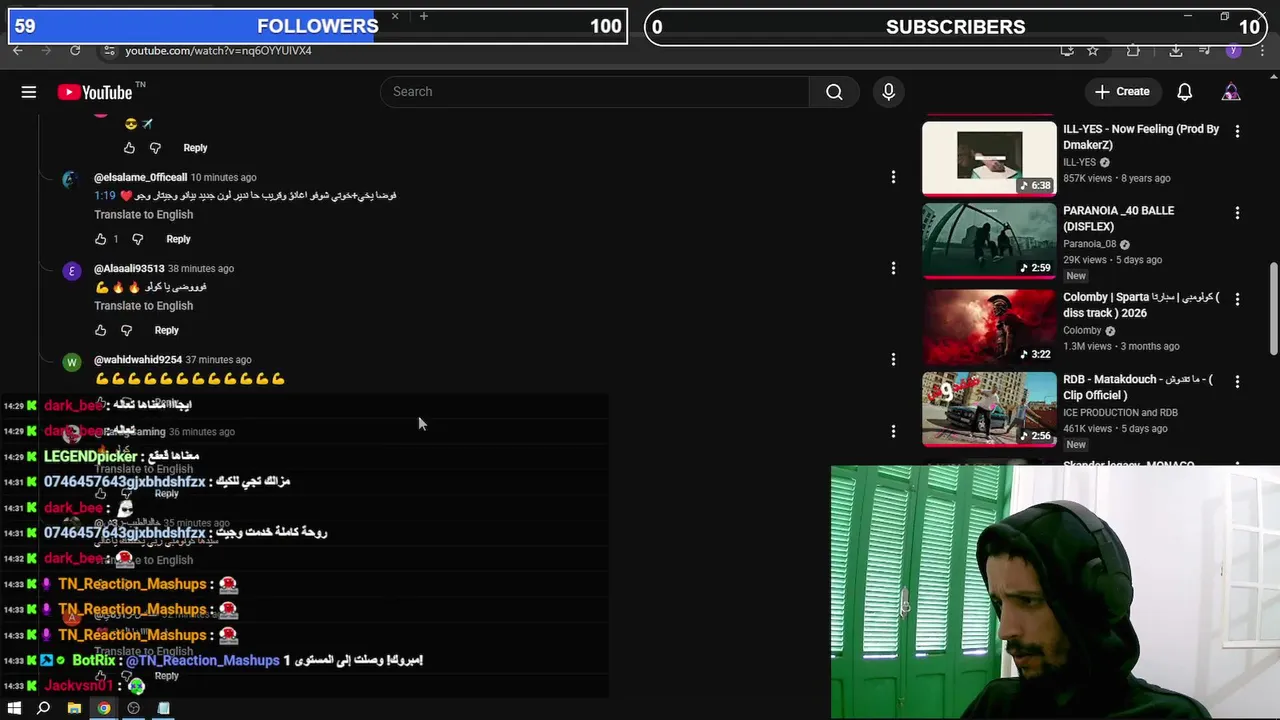Viewport: 1280px width, 720px height.
Task: Switch to Chrome in the taskbar
Action: [104, 708]
